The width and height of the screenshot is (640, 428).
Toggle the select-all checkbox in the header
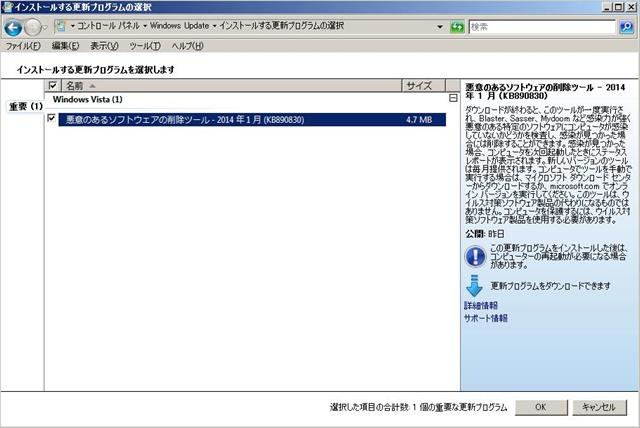point(52,85)
